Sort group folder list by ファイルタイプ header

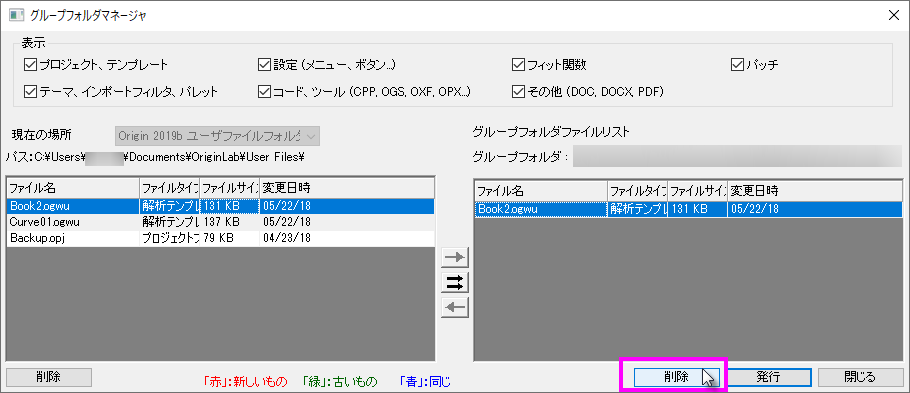coord(638,190)
